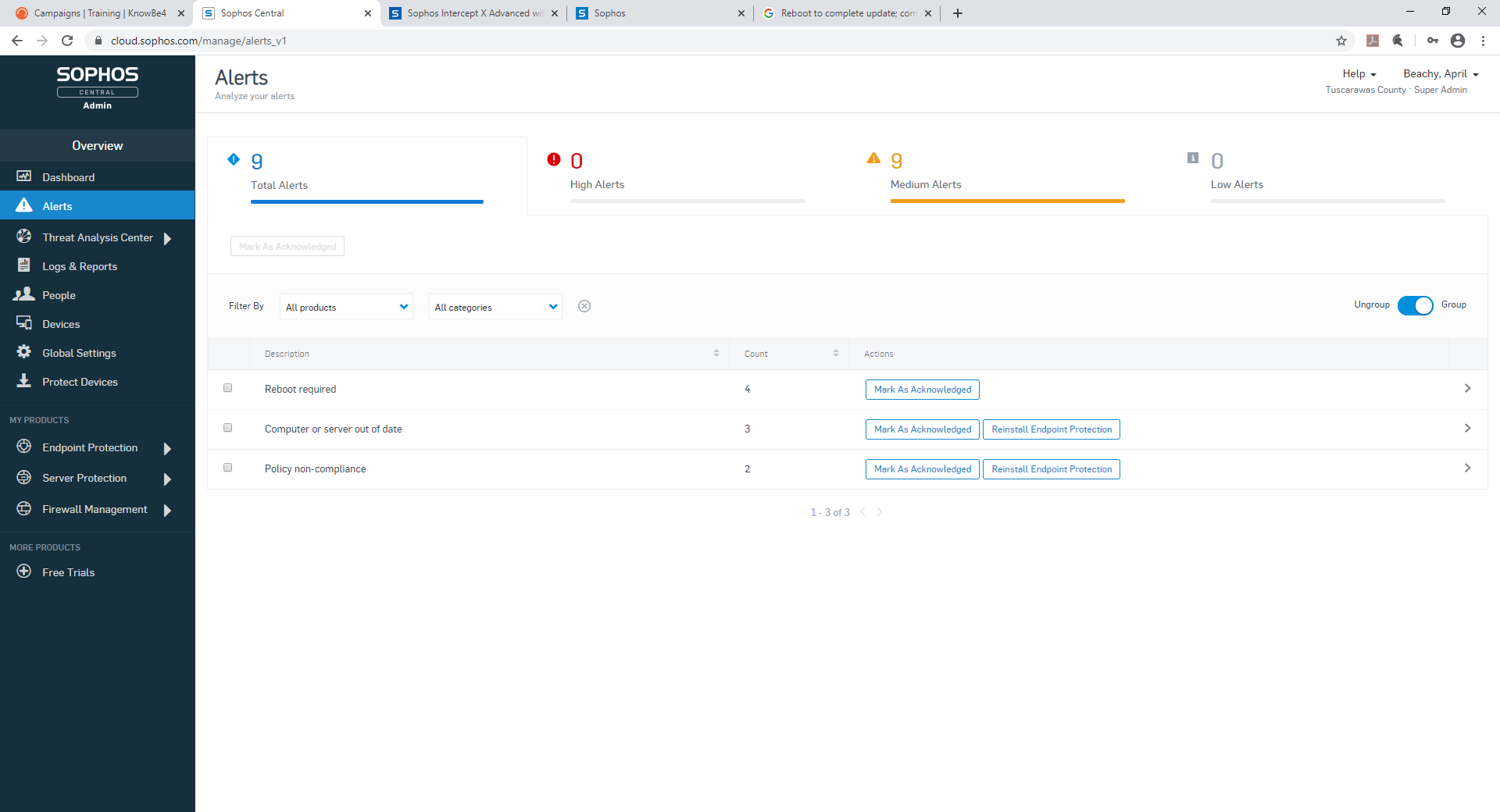Click the orange Medium Alerts warning icon

click(x=874, y=158)
